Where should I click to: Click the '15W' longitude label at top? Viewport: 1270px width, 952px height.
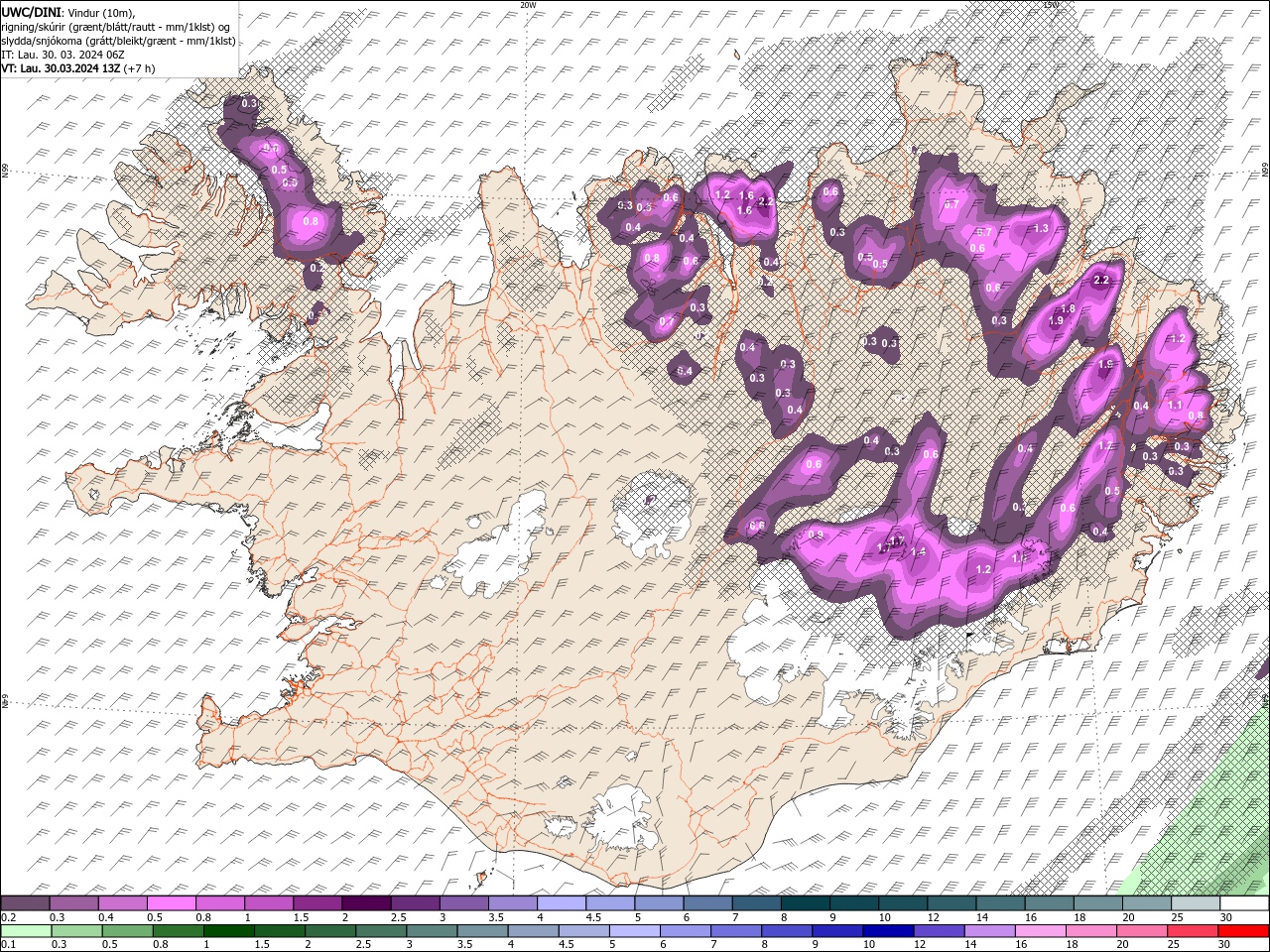pyautogui.click(x=1051, y=4)
